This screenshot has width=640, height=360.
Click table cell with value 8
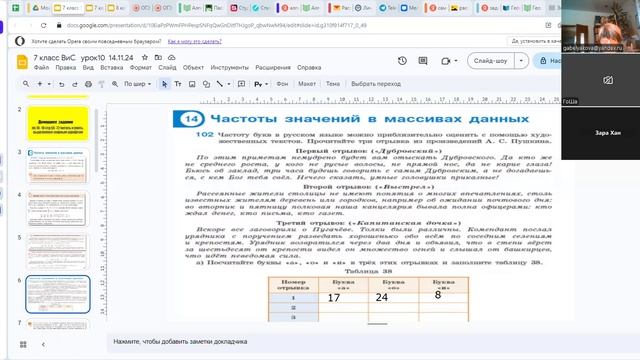444,297
